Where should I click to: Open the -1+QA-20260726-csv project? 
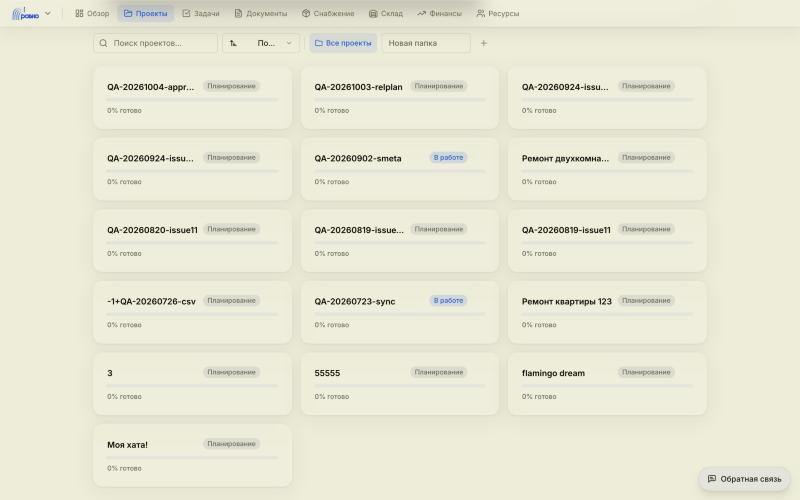coord(193,312)
